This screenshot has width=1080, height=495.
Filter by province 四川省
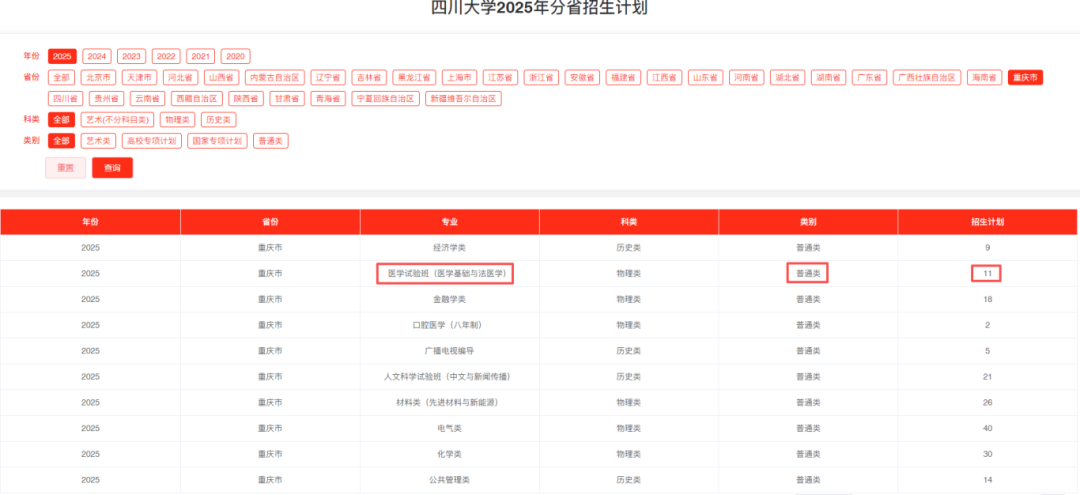(65, 99)
